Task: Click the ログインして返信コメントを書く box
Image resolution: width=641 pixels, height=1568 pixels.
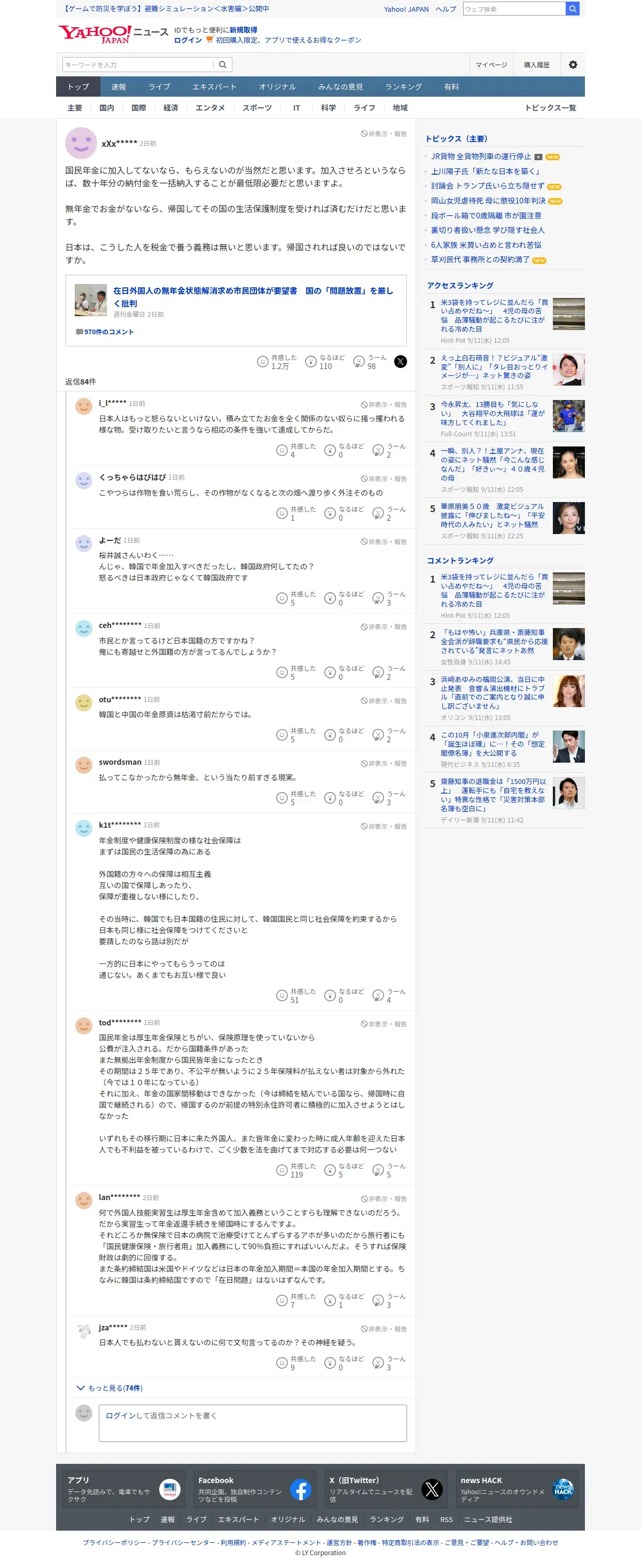Action: coord(253,1423)
